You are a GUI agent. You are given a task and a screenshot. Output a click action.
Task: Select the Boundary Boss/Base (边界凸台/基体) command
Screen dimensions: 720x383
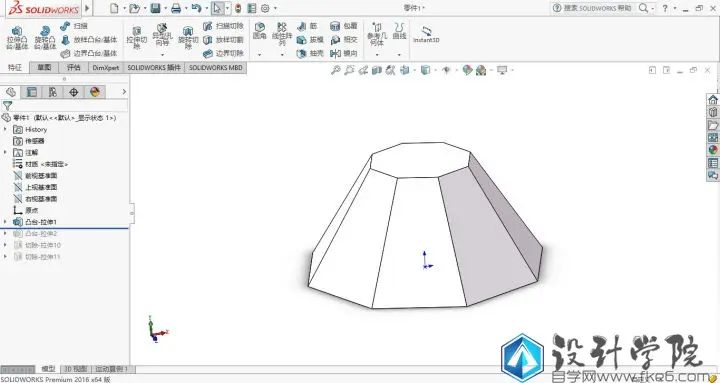point(89,53)
